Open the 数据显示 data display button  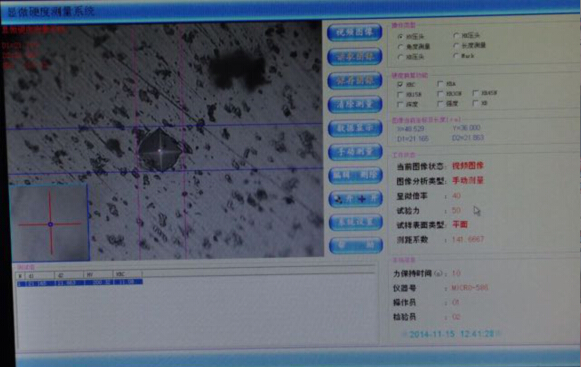click(355, 128)
